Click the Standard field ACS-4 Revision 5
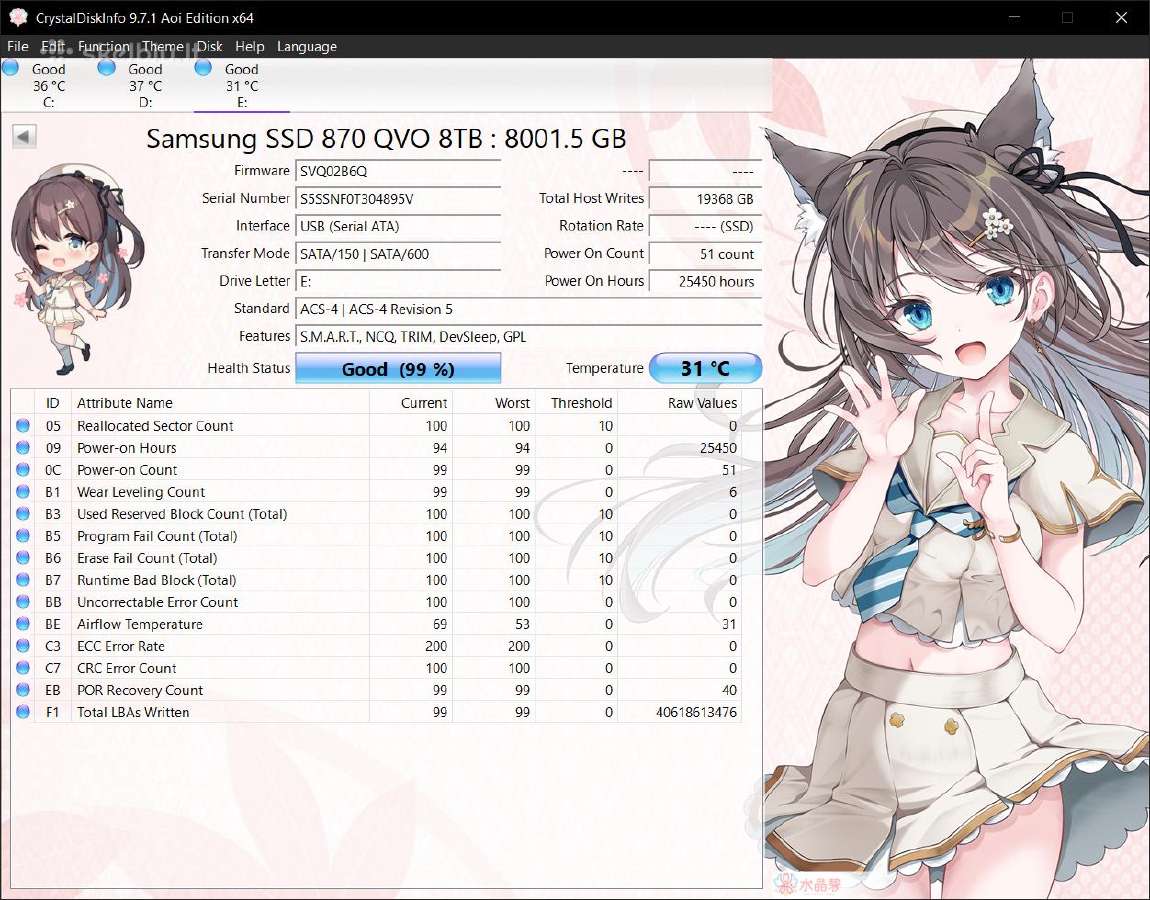This screenshot has width=1150, height=900. tap(529, 309)
